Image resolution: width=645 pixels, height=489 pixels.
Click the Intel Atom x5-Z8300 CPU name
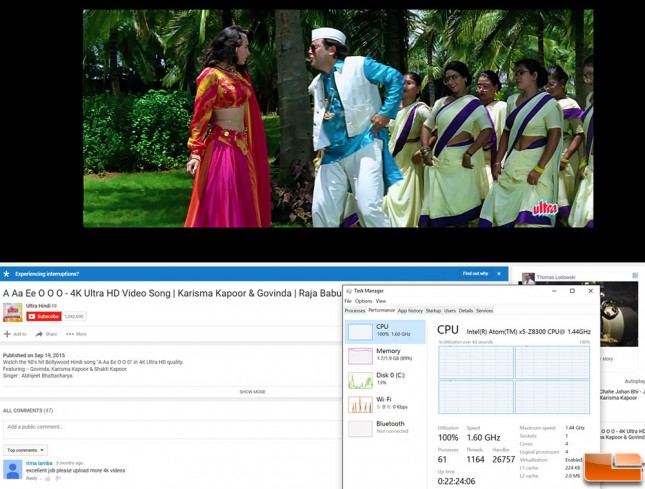click(x=529, y=331)
